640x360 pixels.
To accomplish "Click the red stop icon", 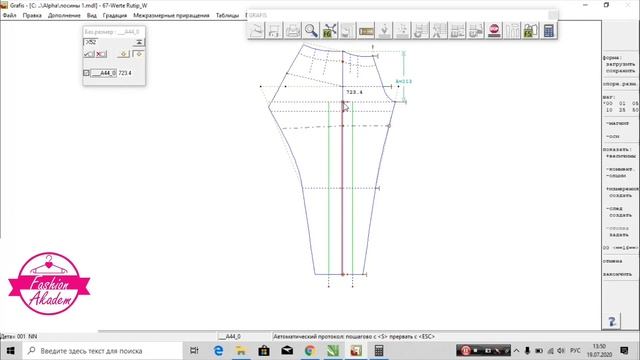I will click(494, 31).
